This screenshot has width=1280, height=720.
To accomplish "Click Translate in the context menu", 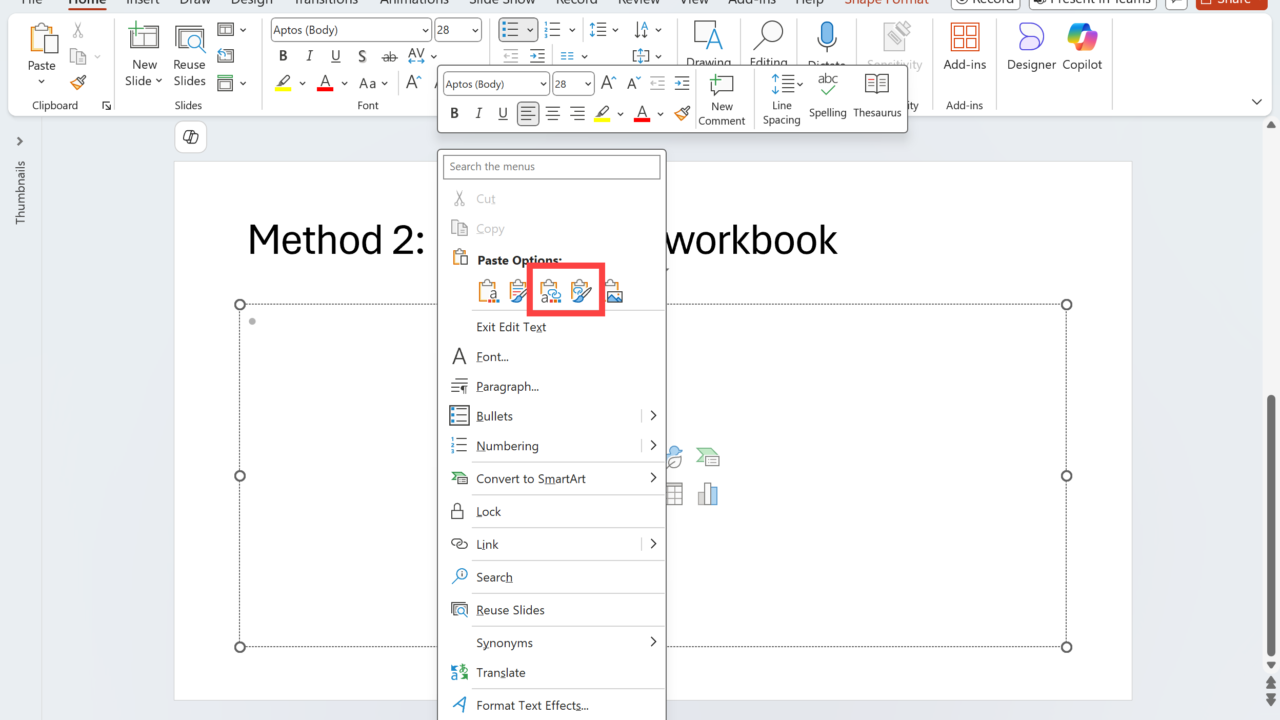I will (x=500, y=673).
